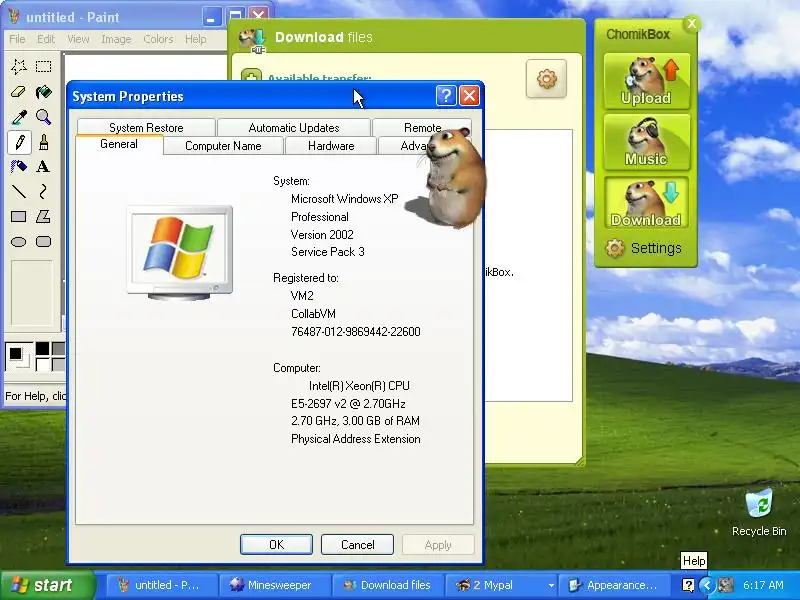
Task: Open the View menu in Paint
Action: click(78, 39)
